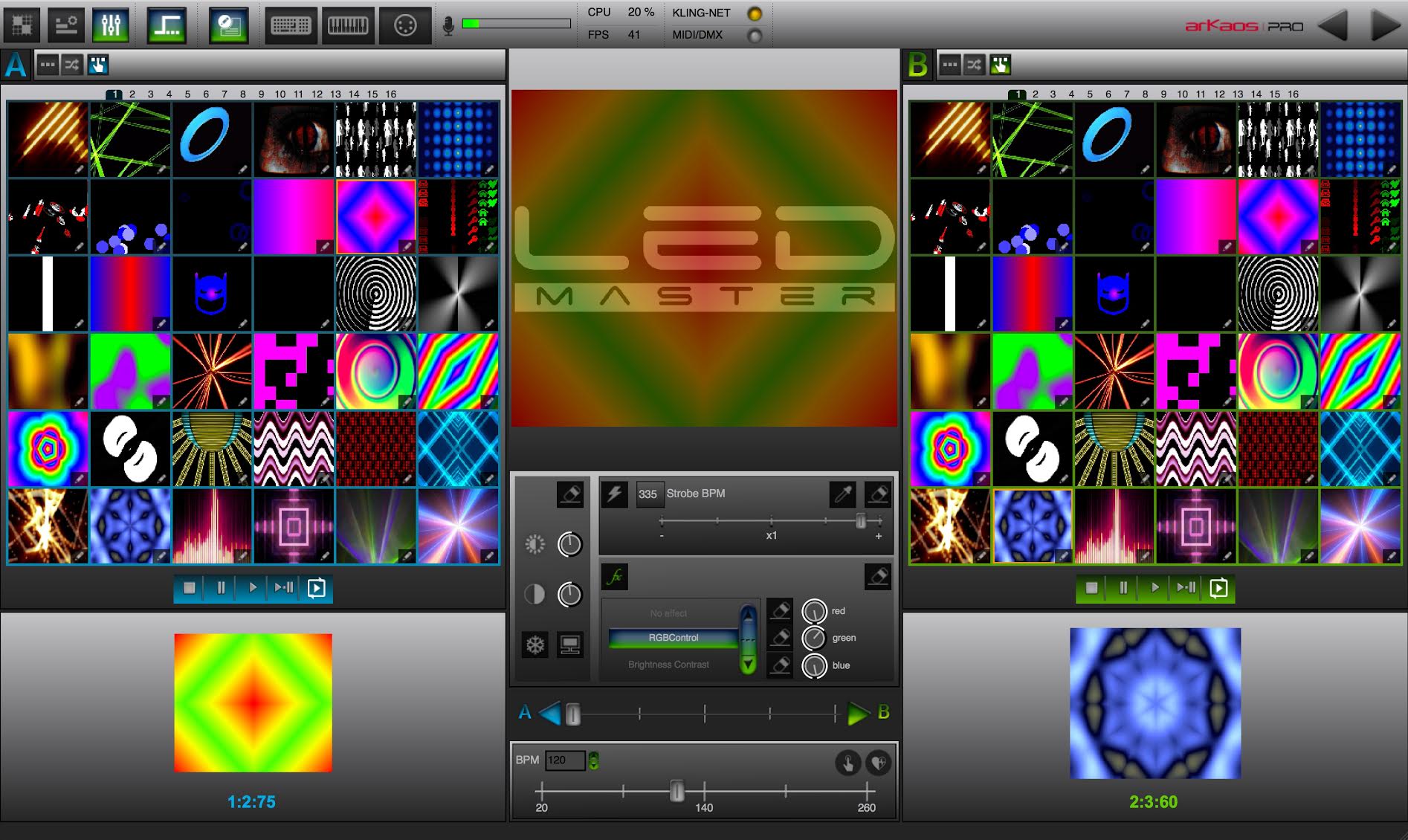Open computer keyboard mapping icon
Image resolution: width=1408 pixels, height=840 pixels.
point(291,25)
